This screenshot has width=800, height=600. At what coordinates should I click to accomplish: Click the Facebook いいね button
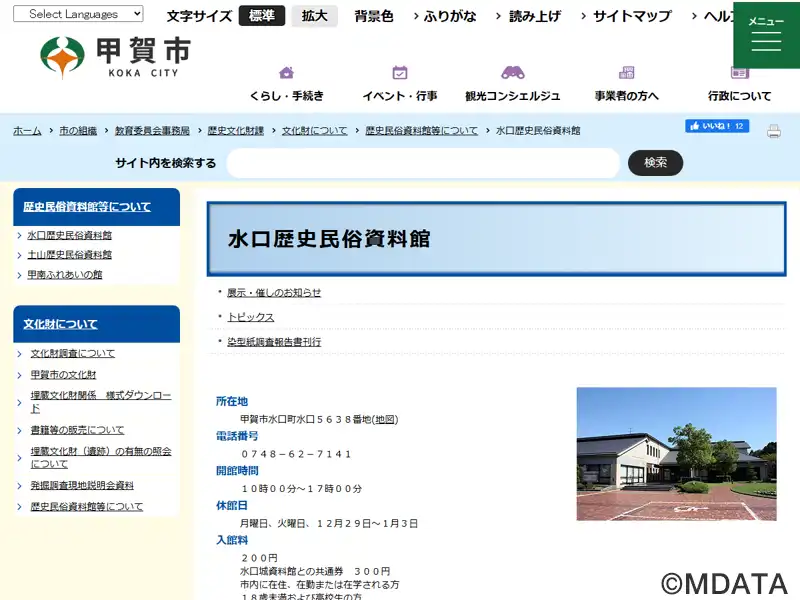717,126
